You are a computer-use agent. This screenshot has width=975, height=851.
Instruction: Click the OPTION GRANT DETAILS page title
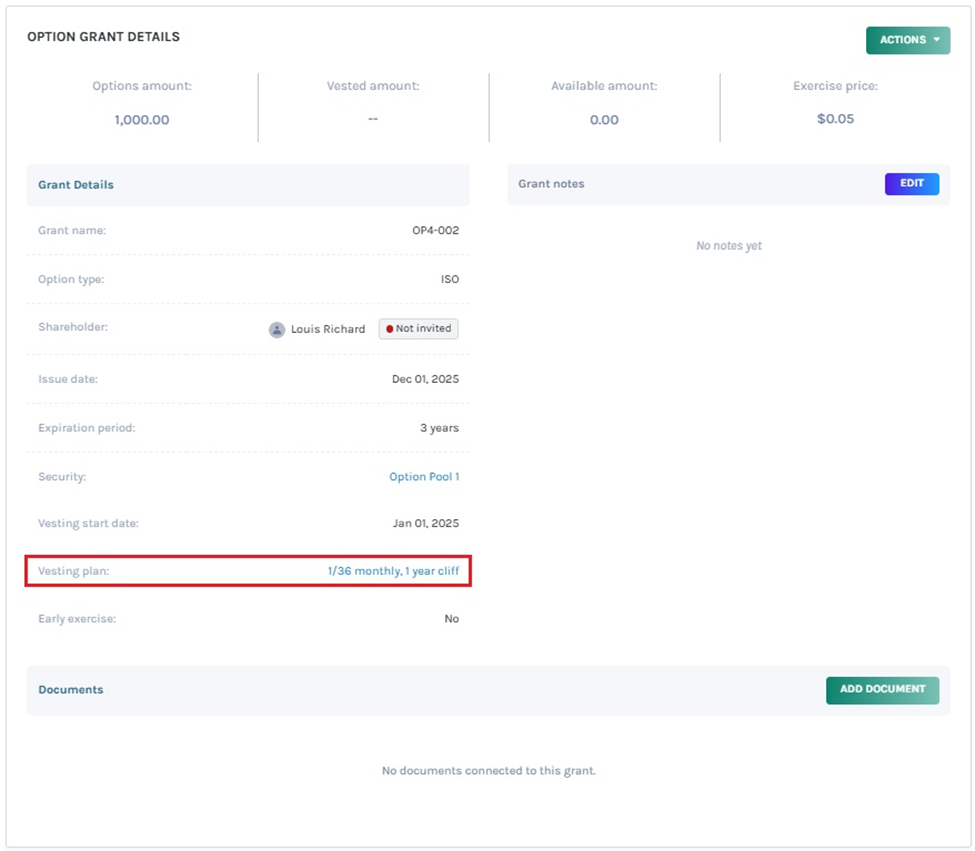tap(103, 37)
